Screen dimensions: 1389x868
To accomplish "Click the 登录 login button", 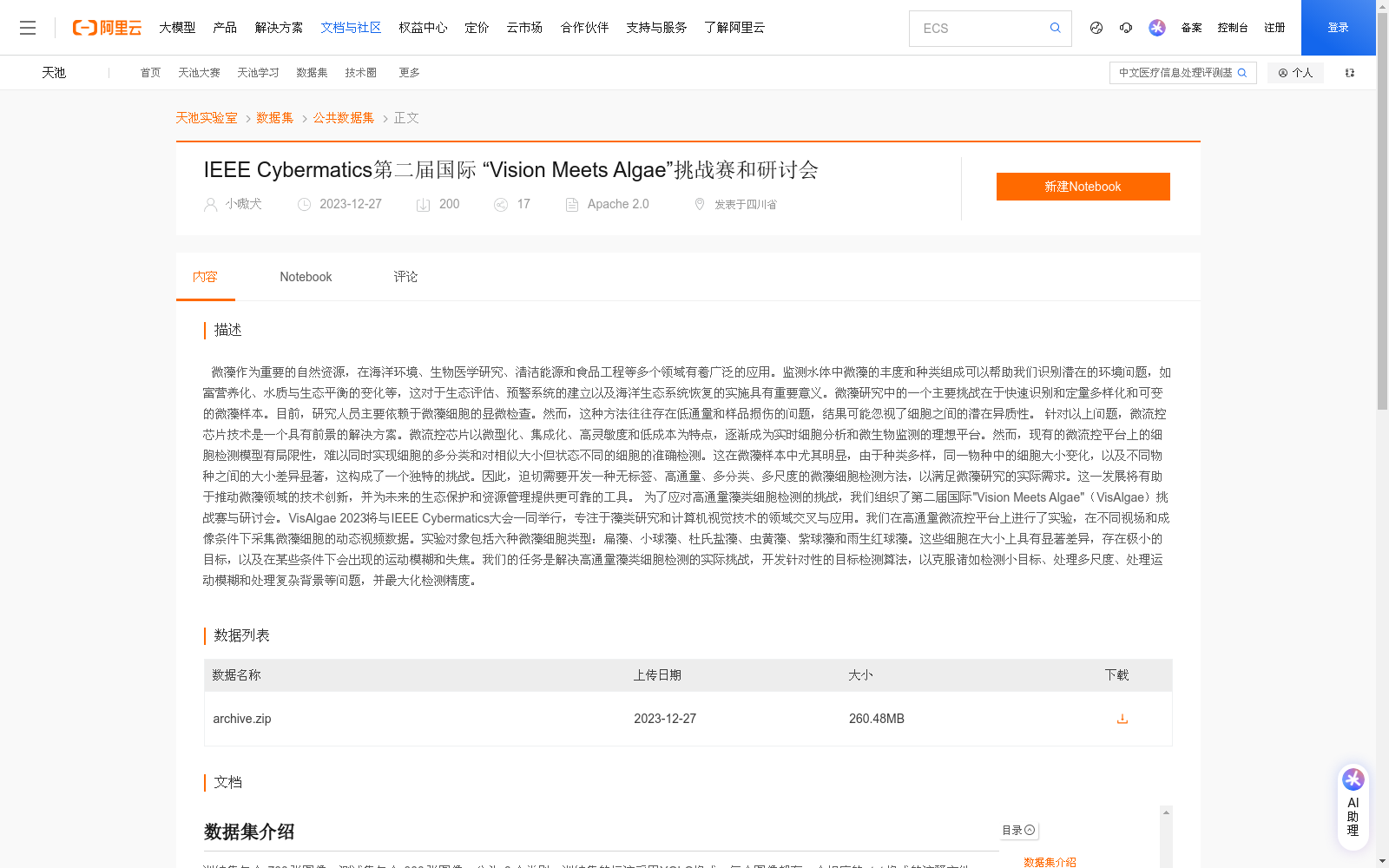I will 1339,28.
